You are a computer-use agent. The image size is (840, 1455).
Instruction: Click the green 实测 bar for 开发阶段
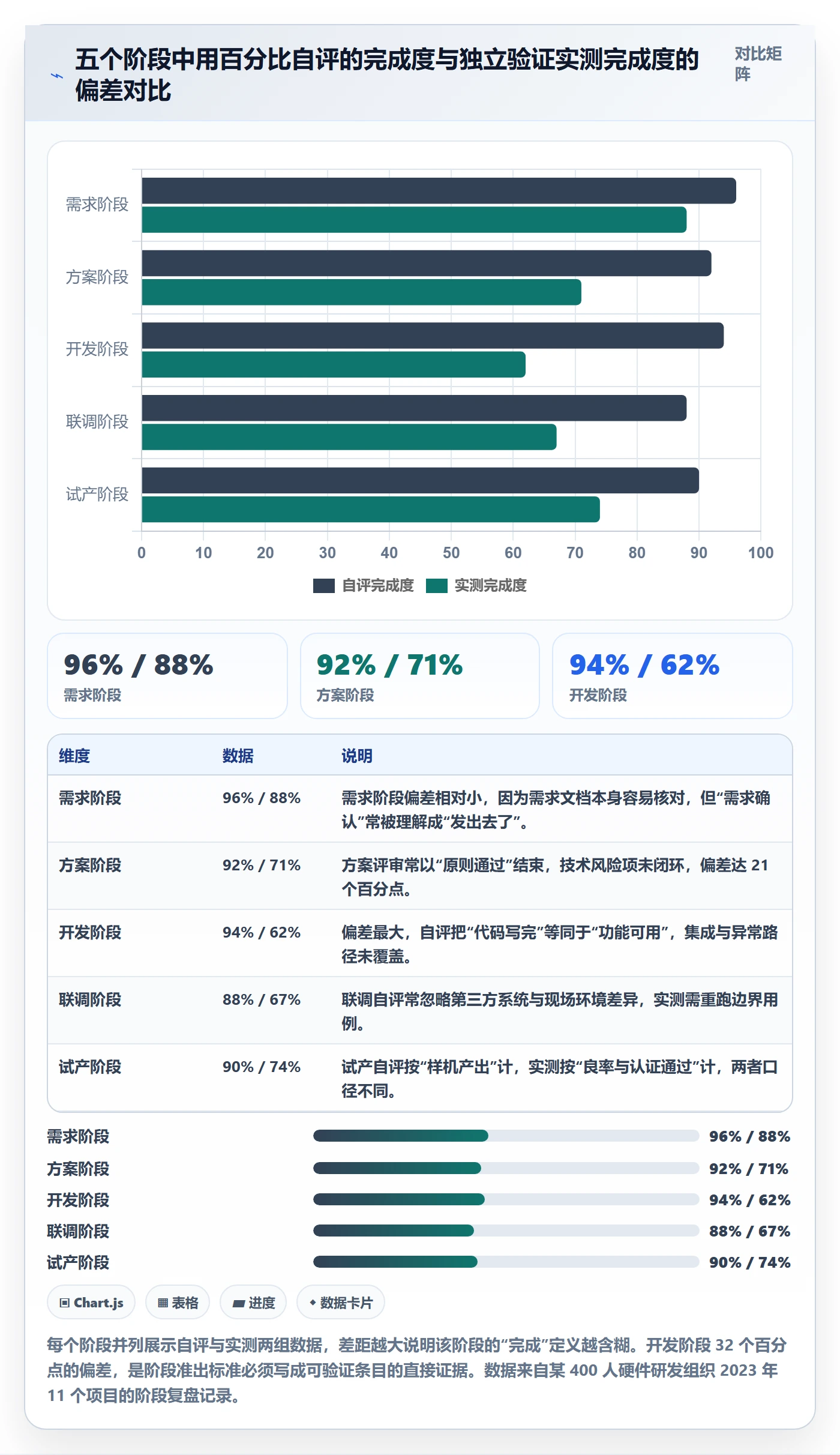(334, 365)
